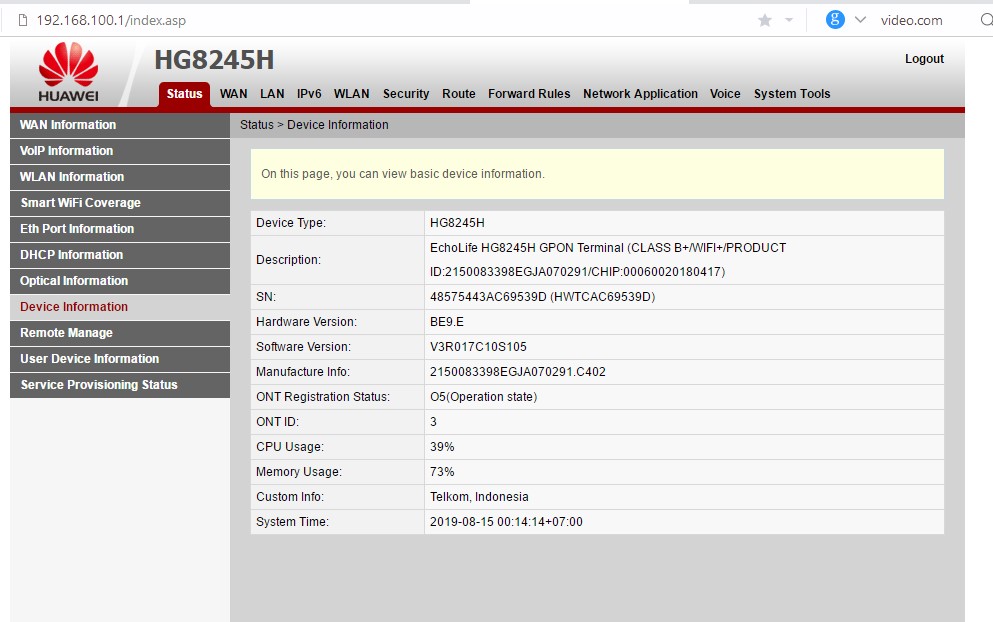Click breadcrumb 'Status > Device Information'

click(314, 125)
